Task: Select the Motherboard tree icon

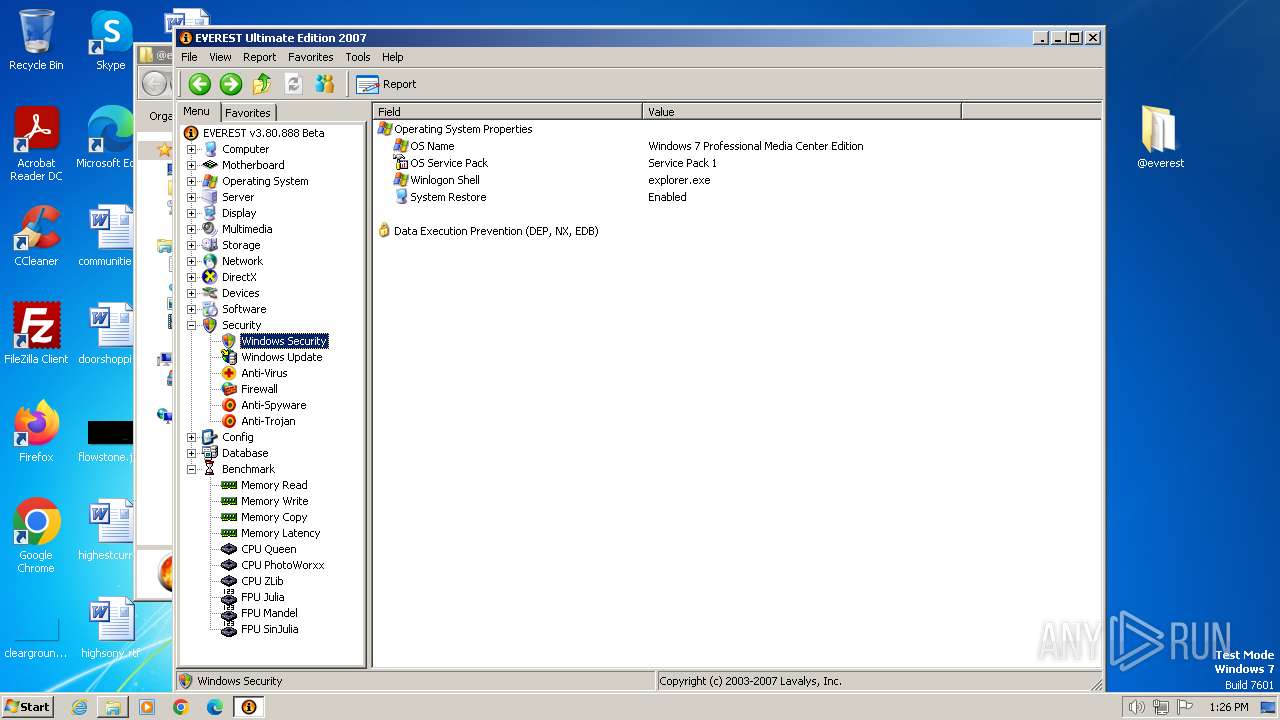Action: 210,165
